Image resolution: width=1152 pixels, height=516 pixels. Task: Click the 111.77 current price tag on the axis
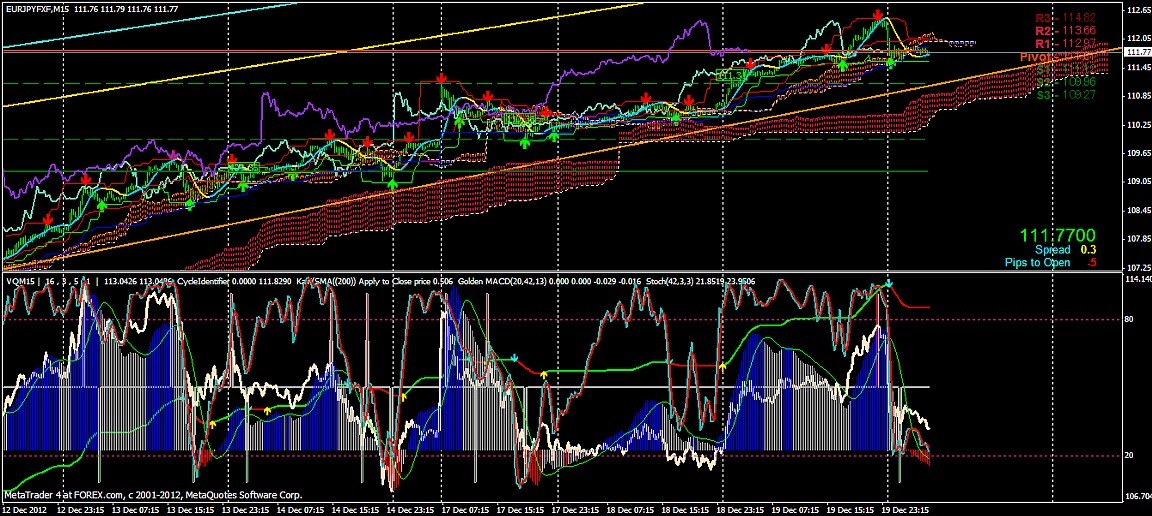1138,51
